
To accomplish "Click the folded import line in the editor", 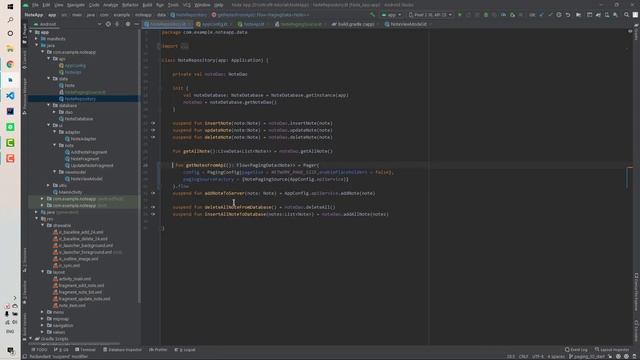I will tap(175, 46).
